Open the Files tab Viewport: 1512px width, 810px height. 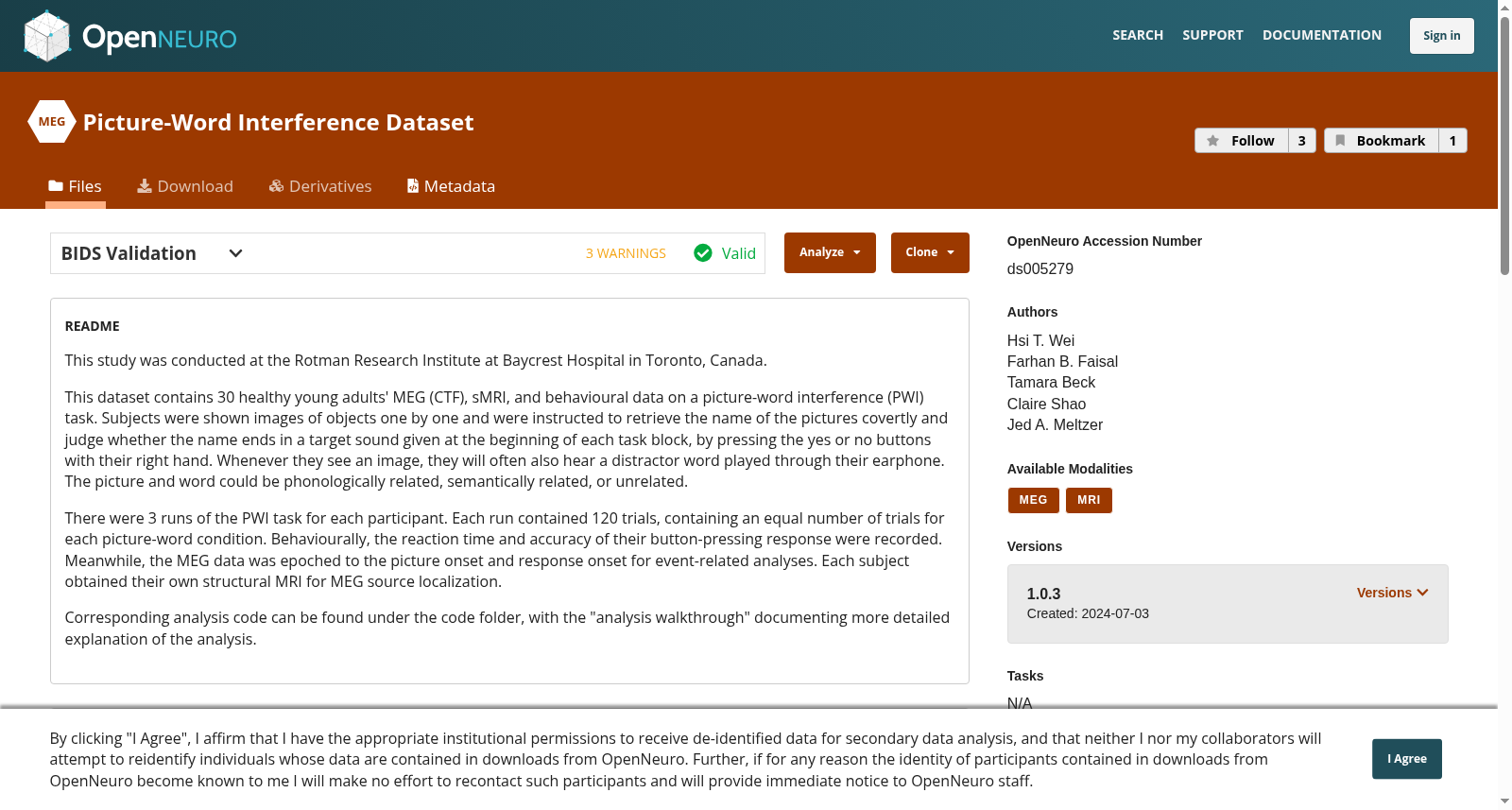coord(76,186)
